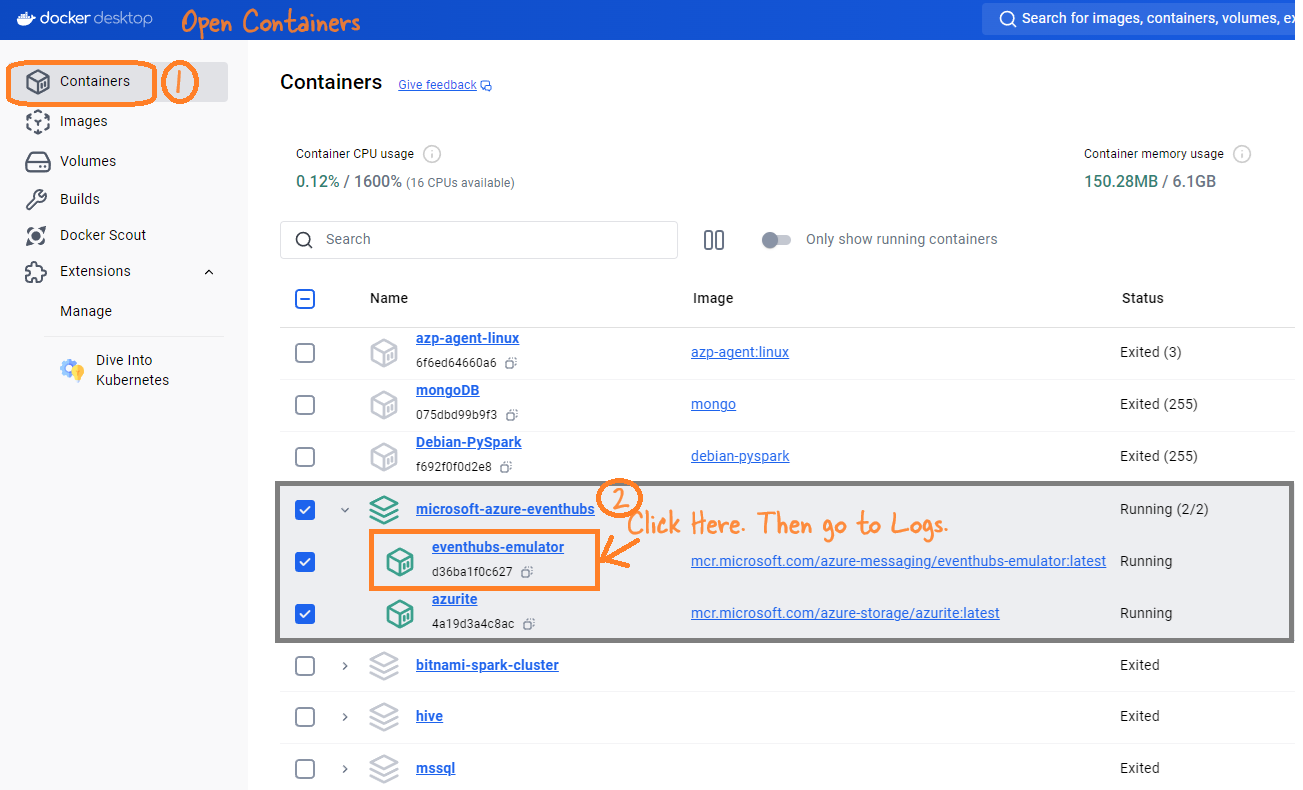1303x790 pixels.
Task: Click the hive stack icon
Action: click(384, 717)
